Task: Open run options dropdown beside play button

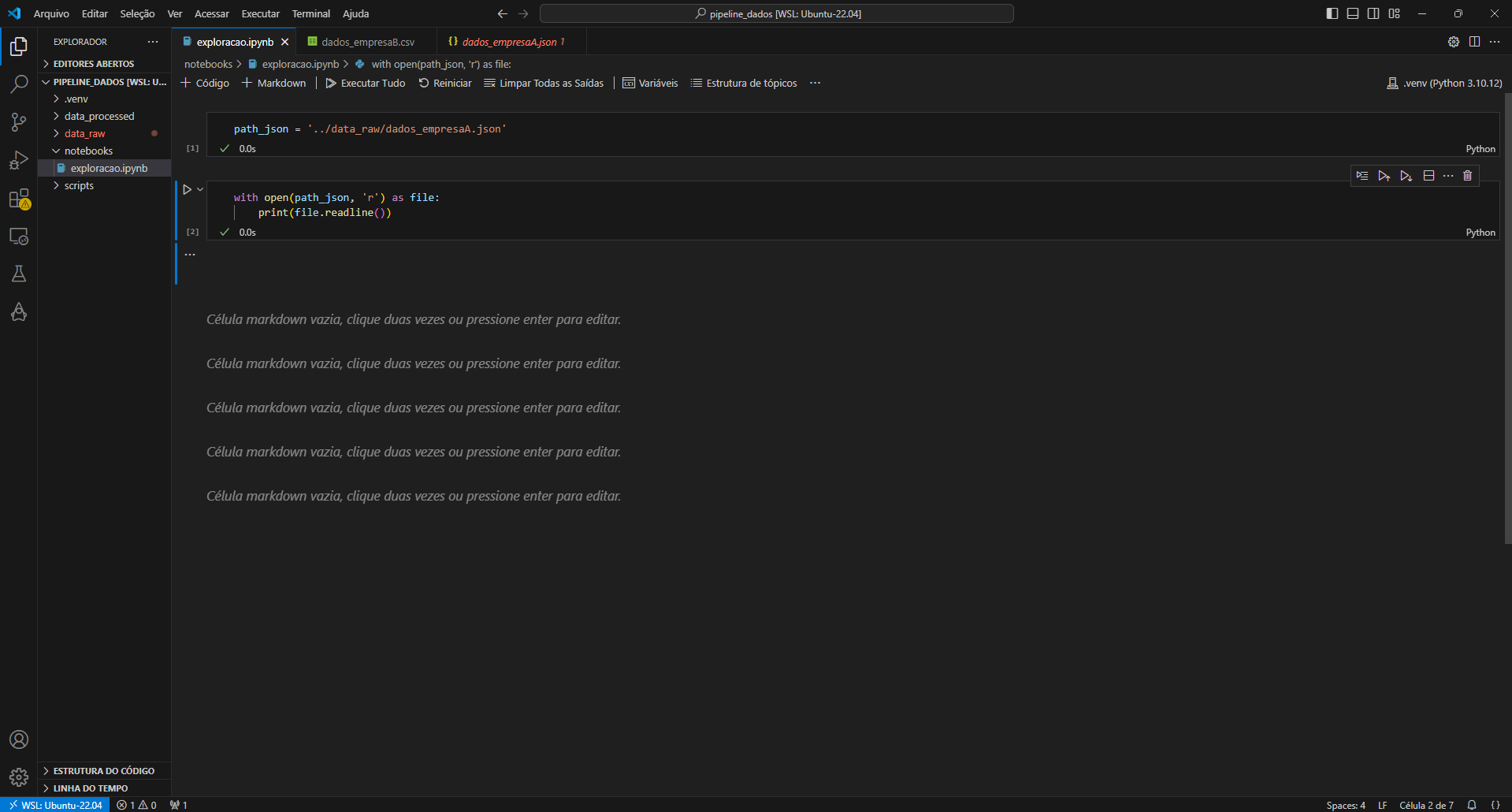Action: pyautogui.click(x=200, y=189)
